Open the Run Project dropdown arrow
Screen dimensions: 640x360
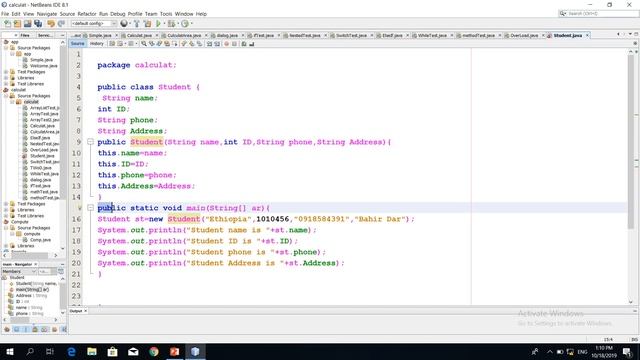pyautogui.click(x=164, y=24)
